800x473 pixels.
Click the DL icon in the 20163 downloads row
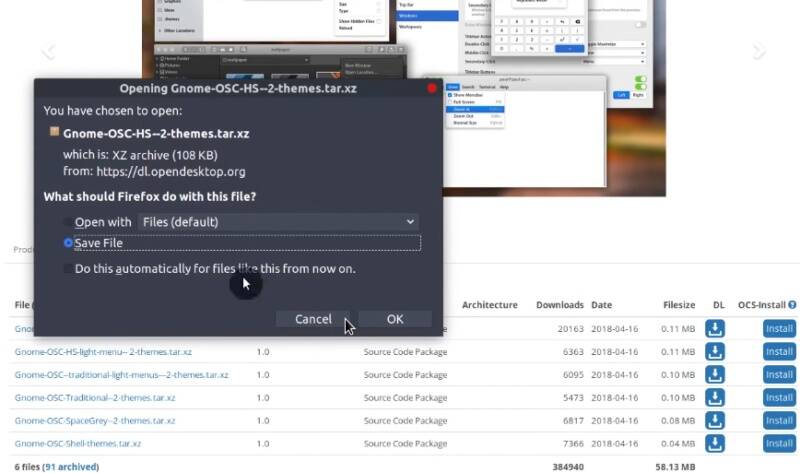(715, 329)
